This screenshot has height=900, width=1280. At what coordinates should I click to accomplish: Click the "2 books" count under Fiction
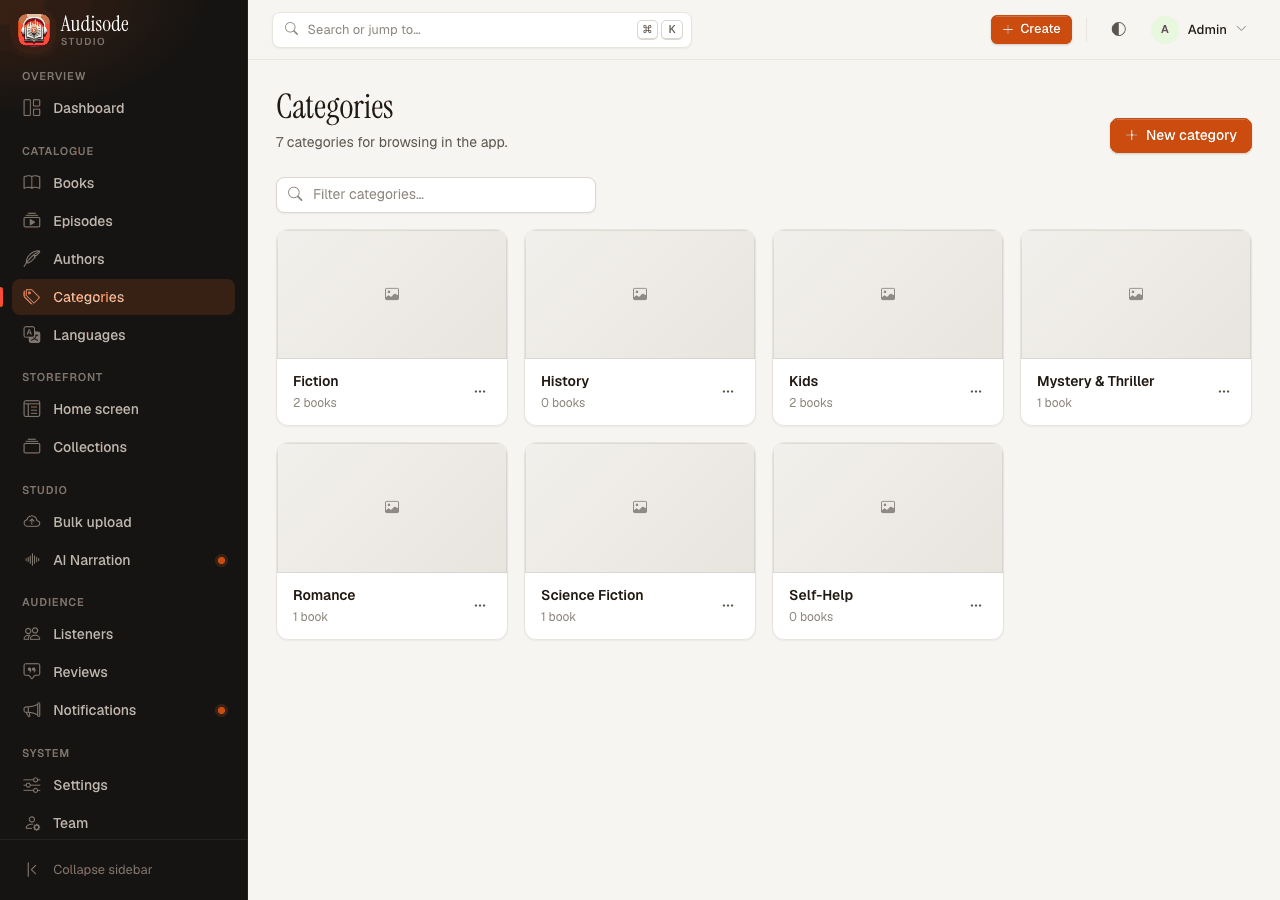pos(315,403)
